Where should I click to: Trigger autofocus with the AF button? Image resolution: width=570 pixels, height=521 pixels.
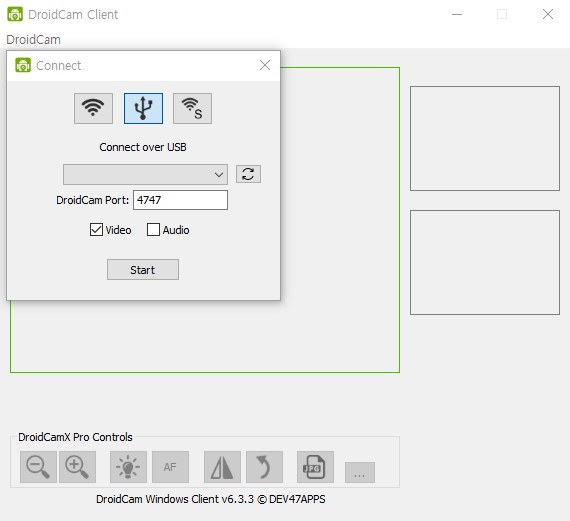coord(170,467)
